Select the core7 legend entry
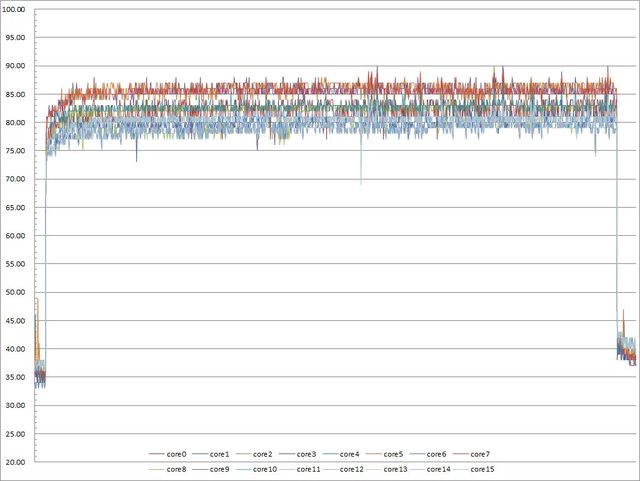The image size is (640, 481). 480,455
